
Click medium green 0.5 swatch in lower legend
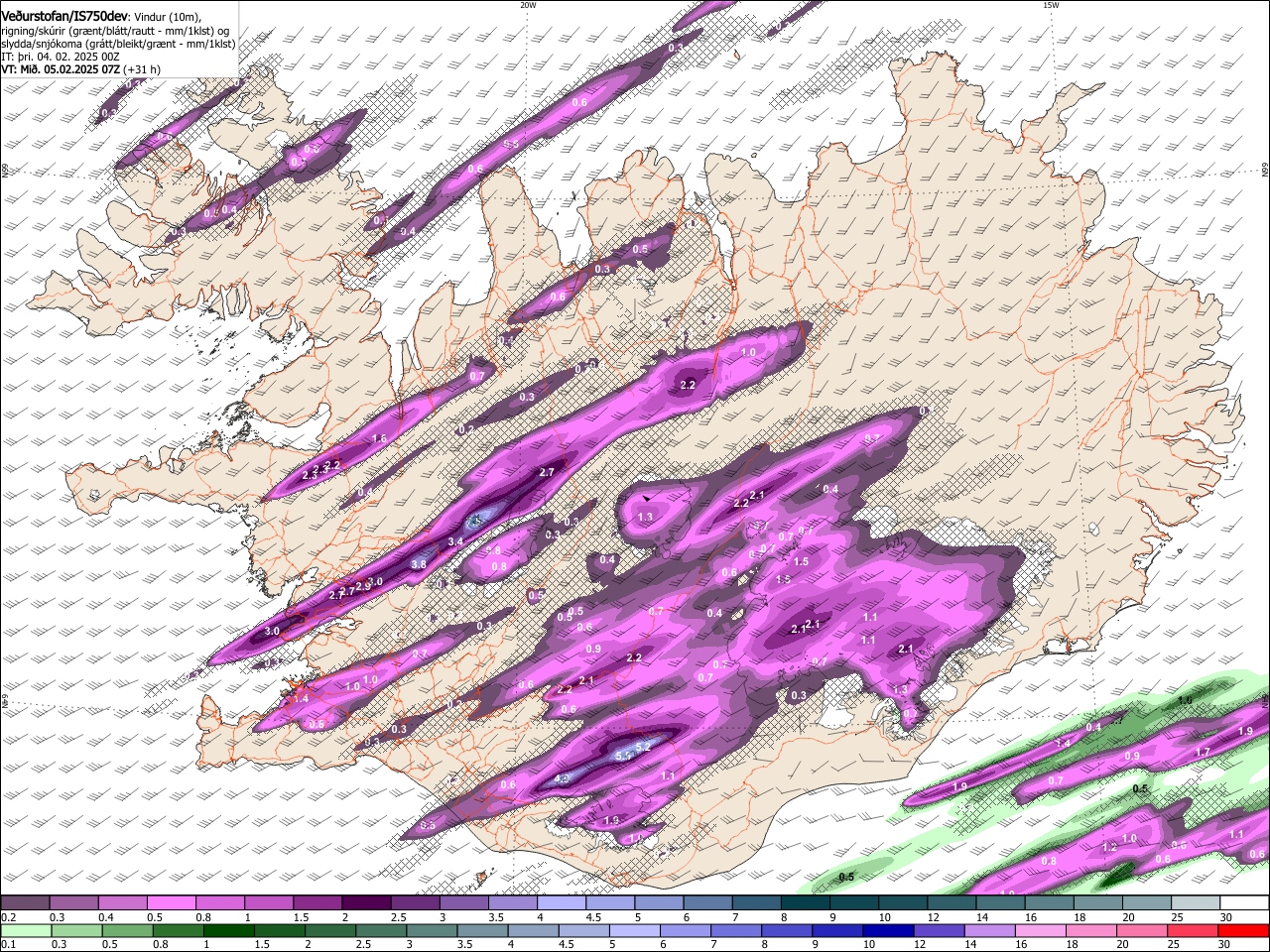coord(127,930)
